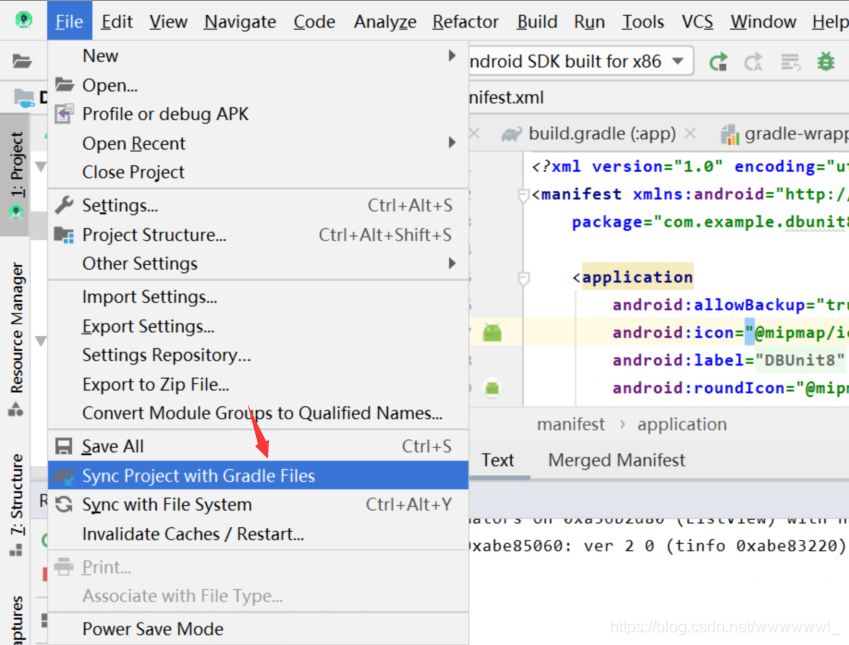
Task: Open the Build menu
Action: (x=537, y=21)
